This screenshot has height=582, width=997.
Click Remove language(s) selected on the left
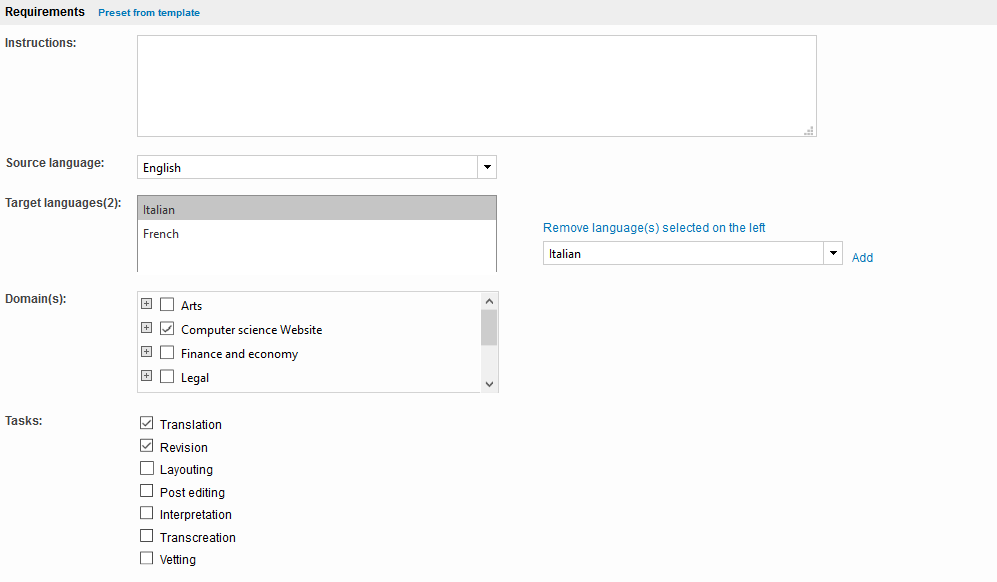(654, 228)
